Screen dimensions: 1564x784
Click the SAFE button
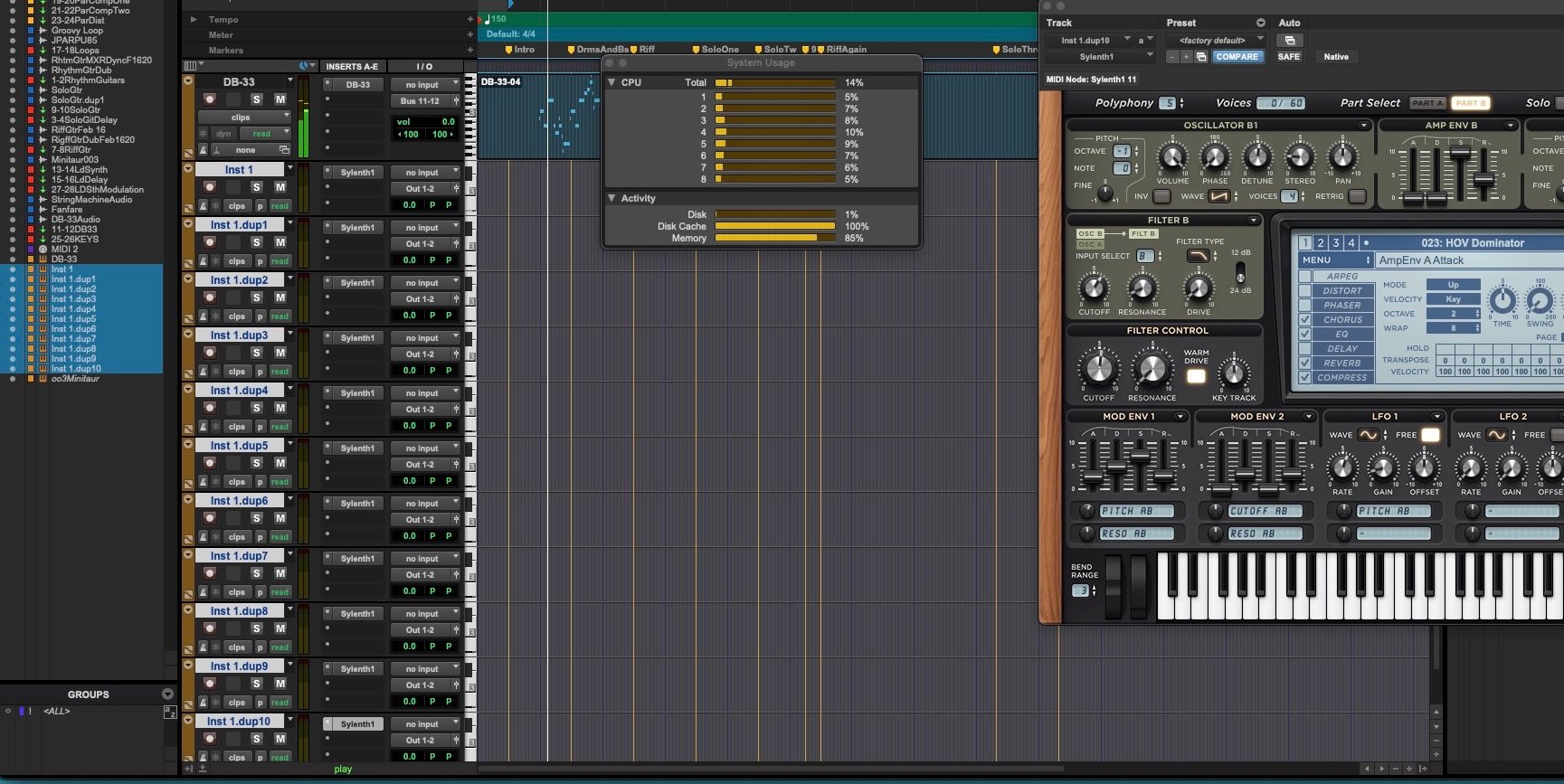click(1288, 57)
